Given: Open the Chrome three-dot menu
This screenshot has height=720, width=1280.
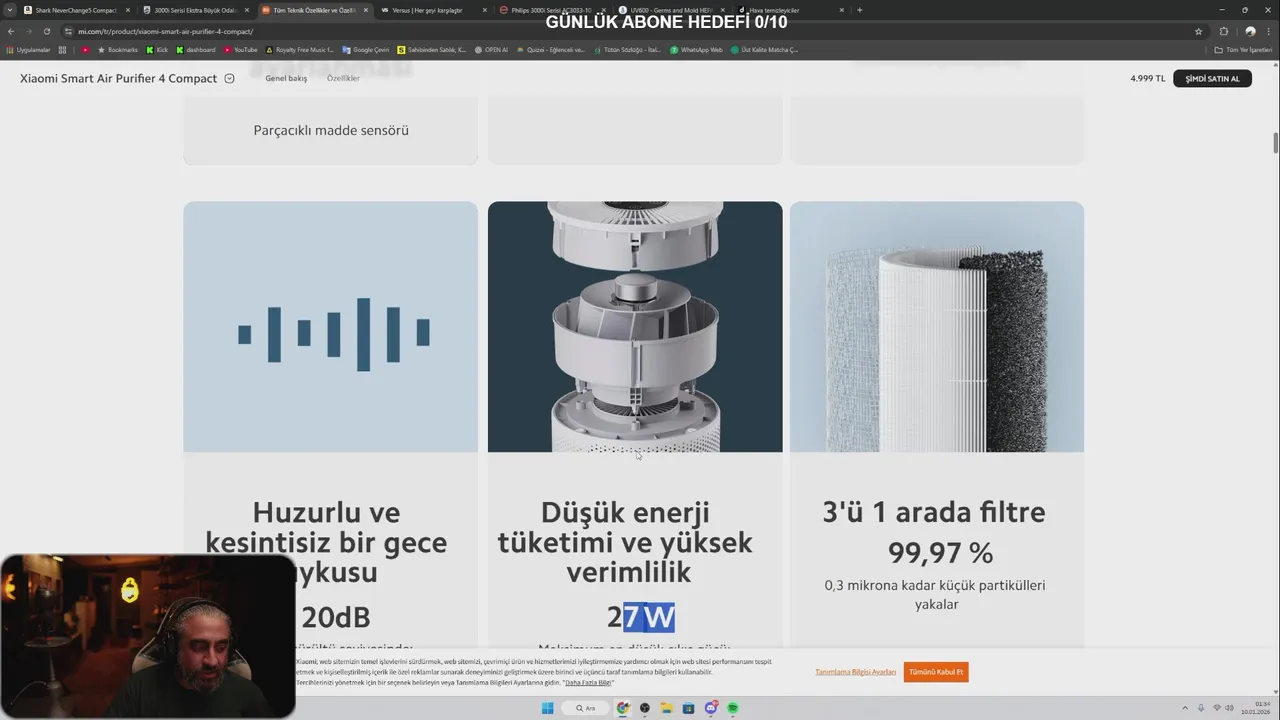Looking at the screenshot, I should pyautogui.click(x=1270, y=31).
